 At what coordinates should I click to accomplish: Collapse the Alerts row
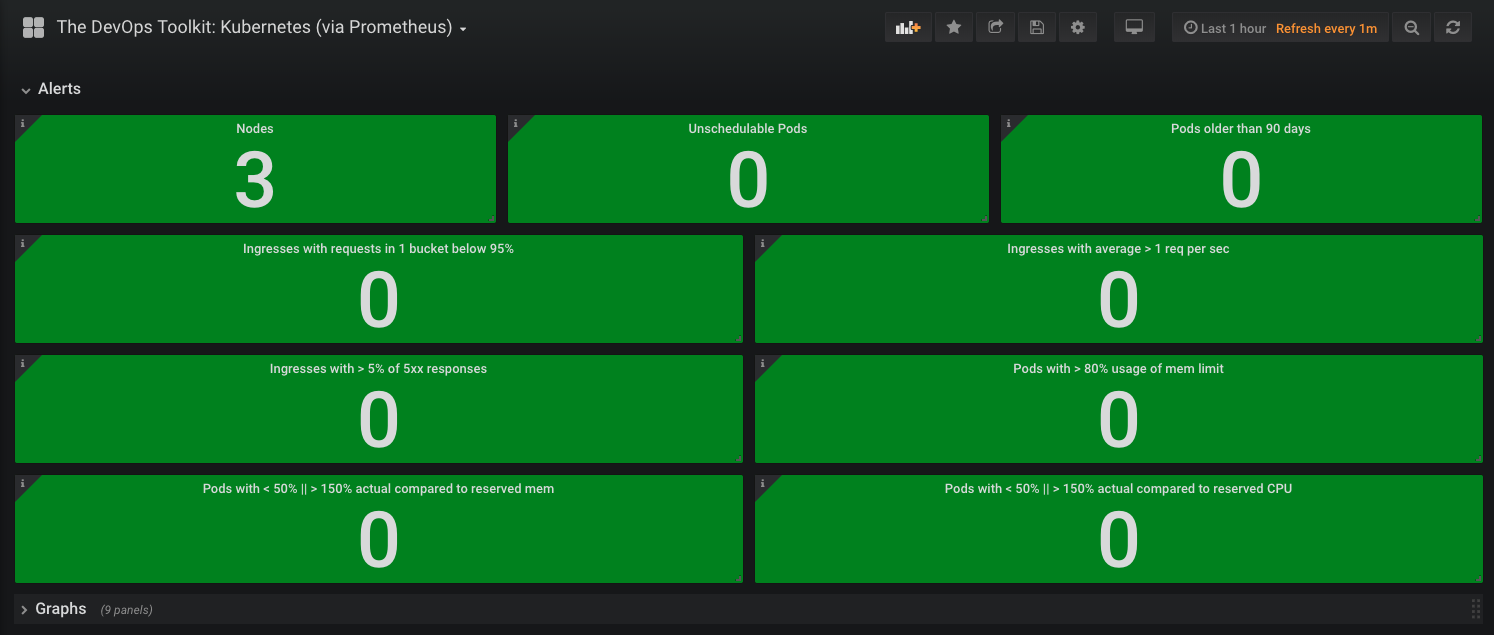pos(51,89)
